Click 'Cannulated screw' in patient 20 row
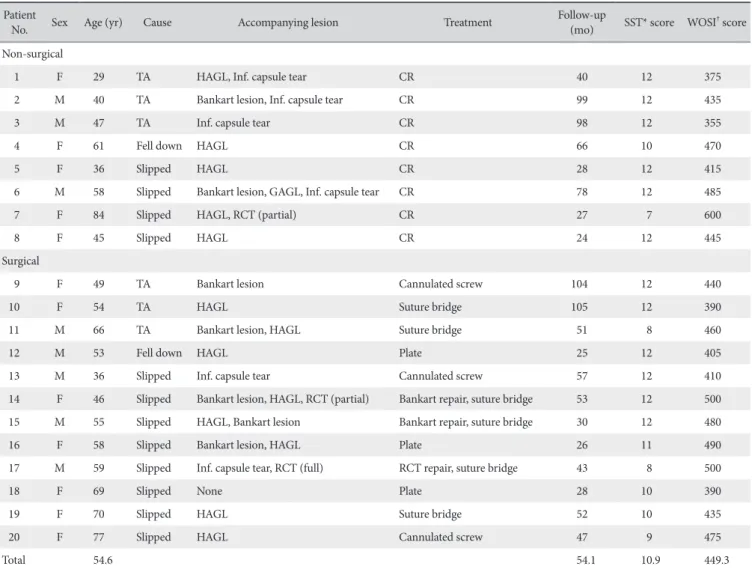The height and width of the screenshot is (569, 752). click(x=440, y=537)
